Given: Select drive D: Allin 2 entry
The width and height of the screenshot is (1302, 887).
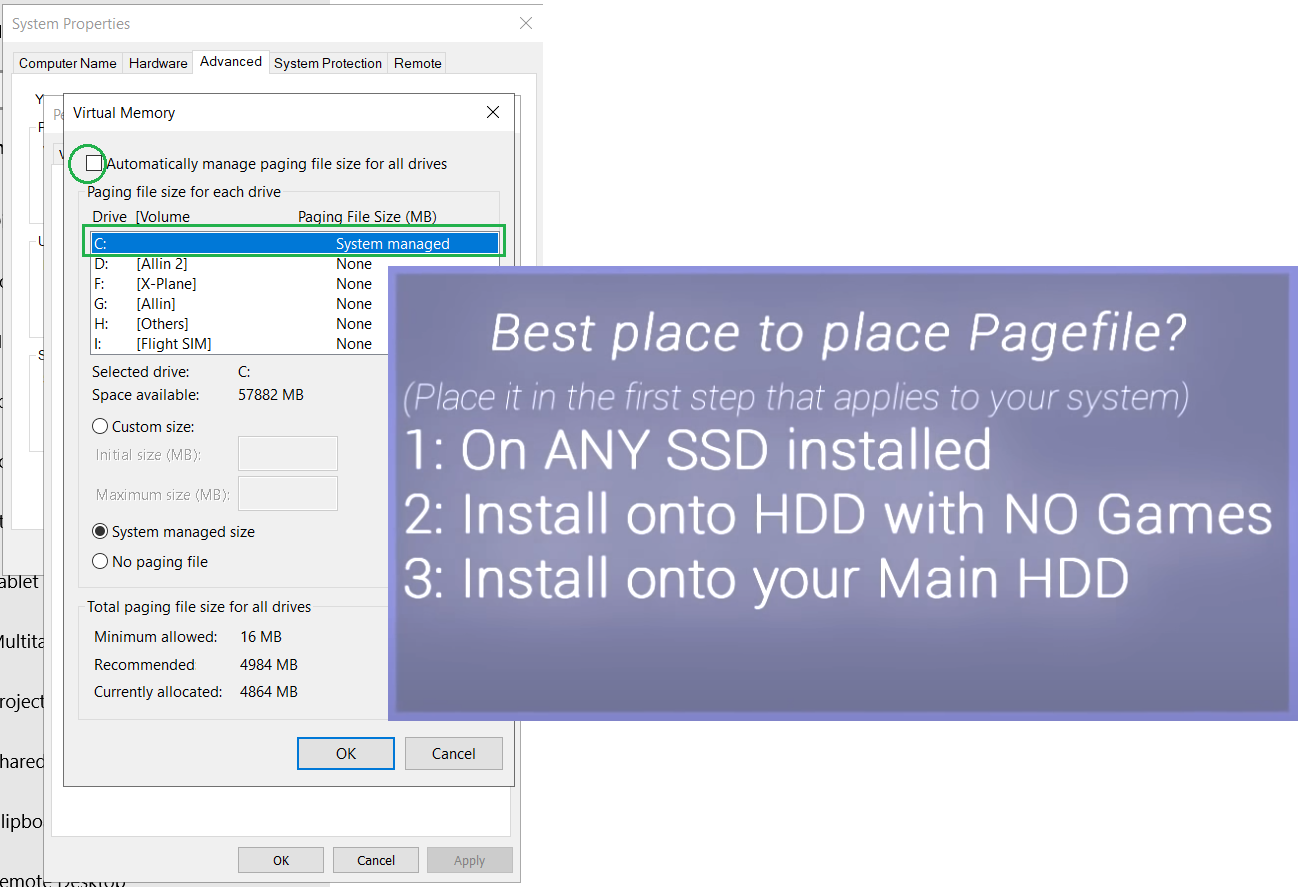Looking at the screenshot, I should point(234,264).
